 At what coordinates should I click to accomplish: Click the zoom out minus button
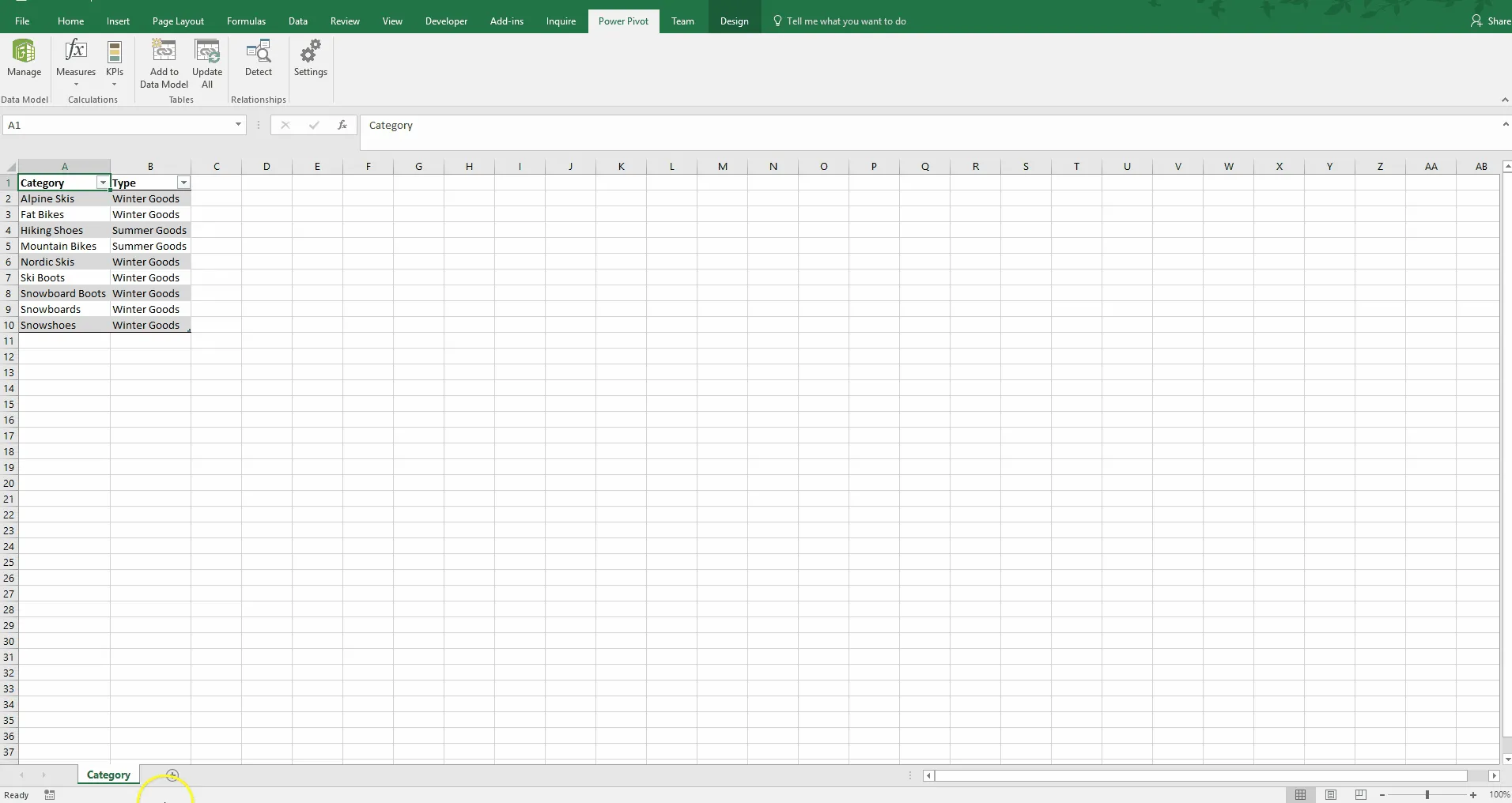pyautogui.click(x=1382, y=795)
